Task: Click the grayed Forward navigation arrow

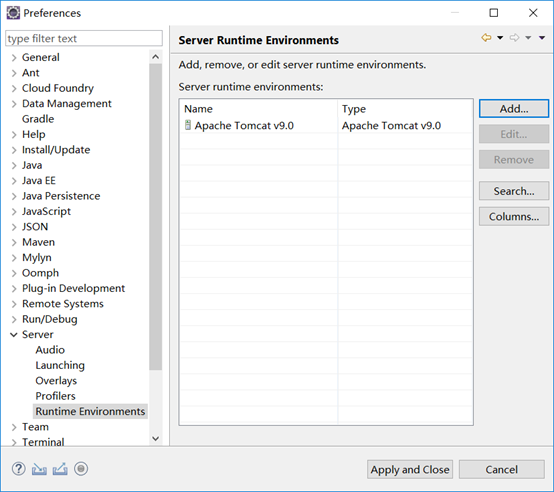Action: [x=514, y=37]
